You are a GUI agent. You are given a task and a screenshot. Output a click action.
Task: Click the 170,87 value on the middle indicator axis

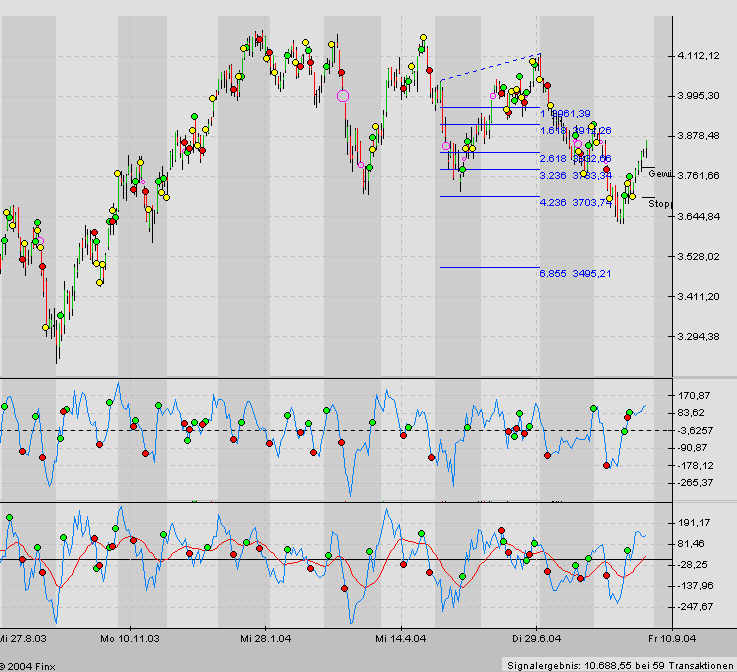point(693,396)
